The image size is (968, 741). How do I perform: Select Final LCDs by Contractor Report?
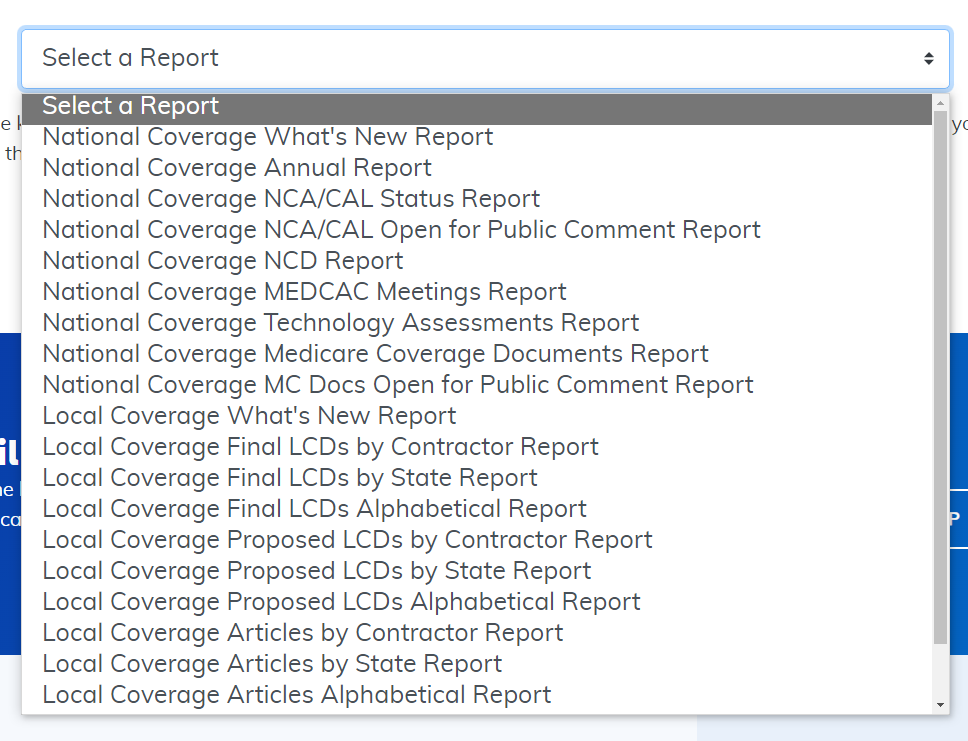click(x=320, y=447)
